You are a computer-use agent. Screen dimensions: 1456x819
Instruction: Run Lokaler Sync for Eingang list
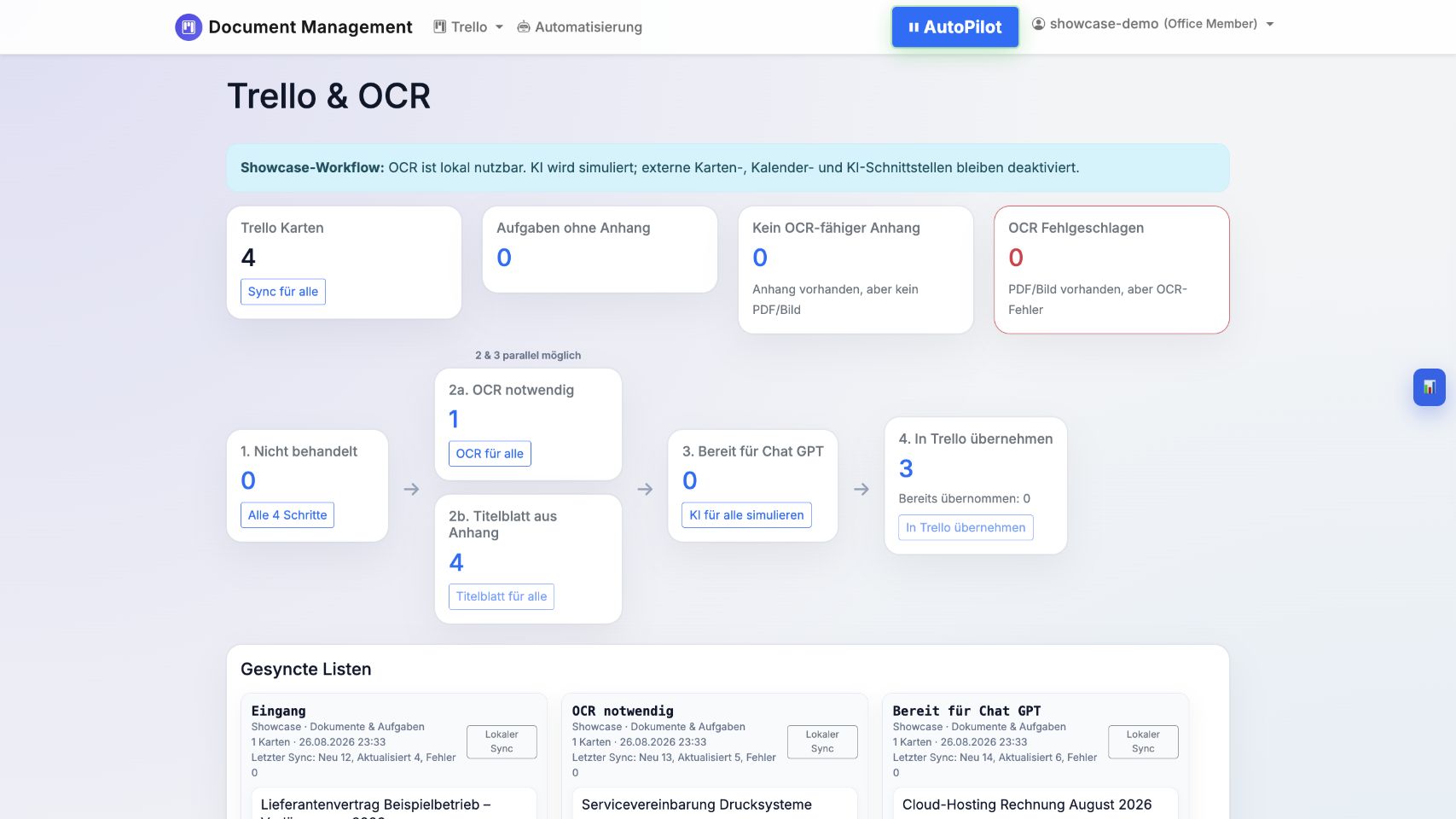pos(502,741)
